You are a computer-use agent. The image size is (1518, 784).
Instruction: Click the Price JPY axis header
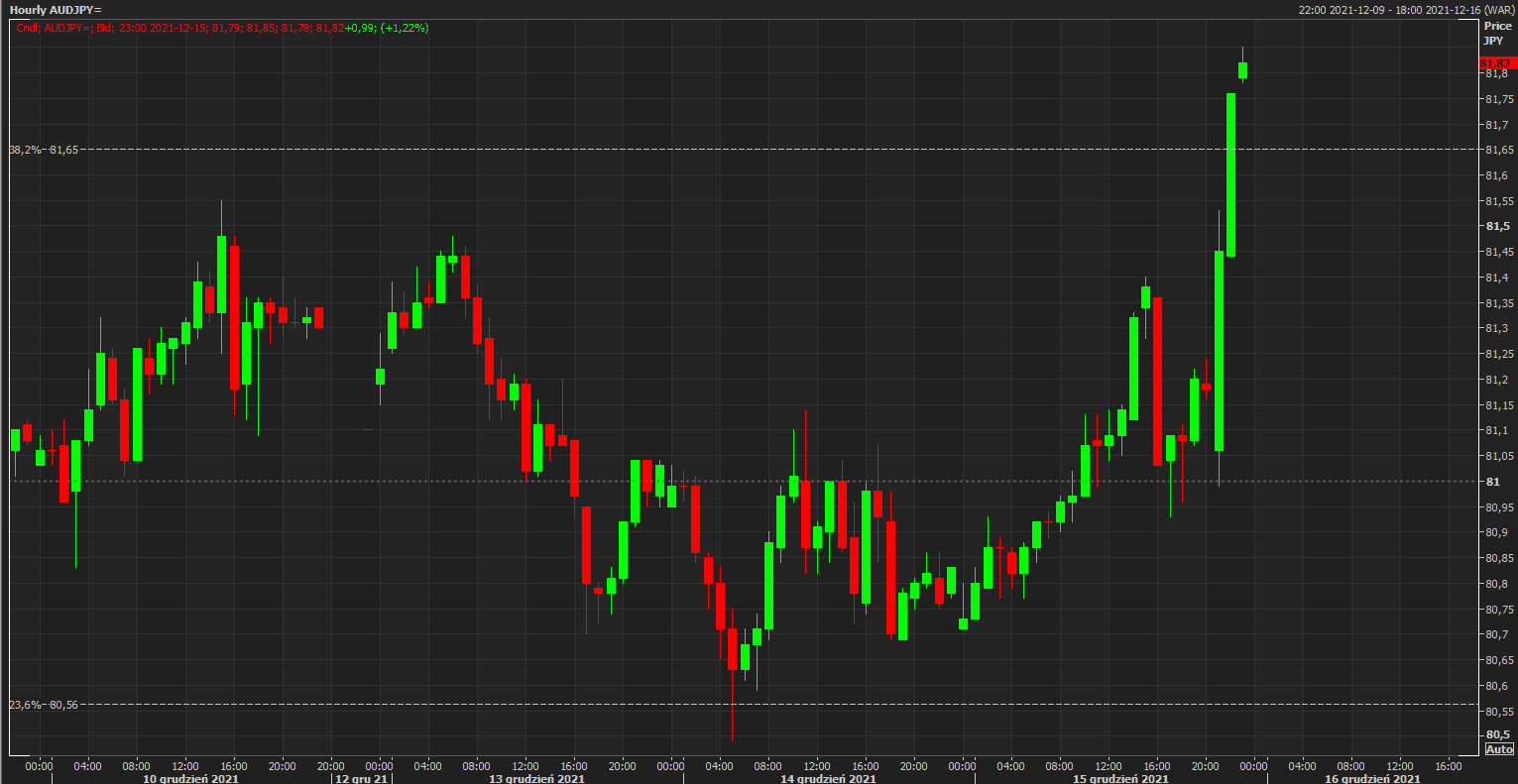click(x=1496, y=33)
